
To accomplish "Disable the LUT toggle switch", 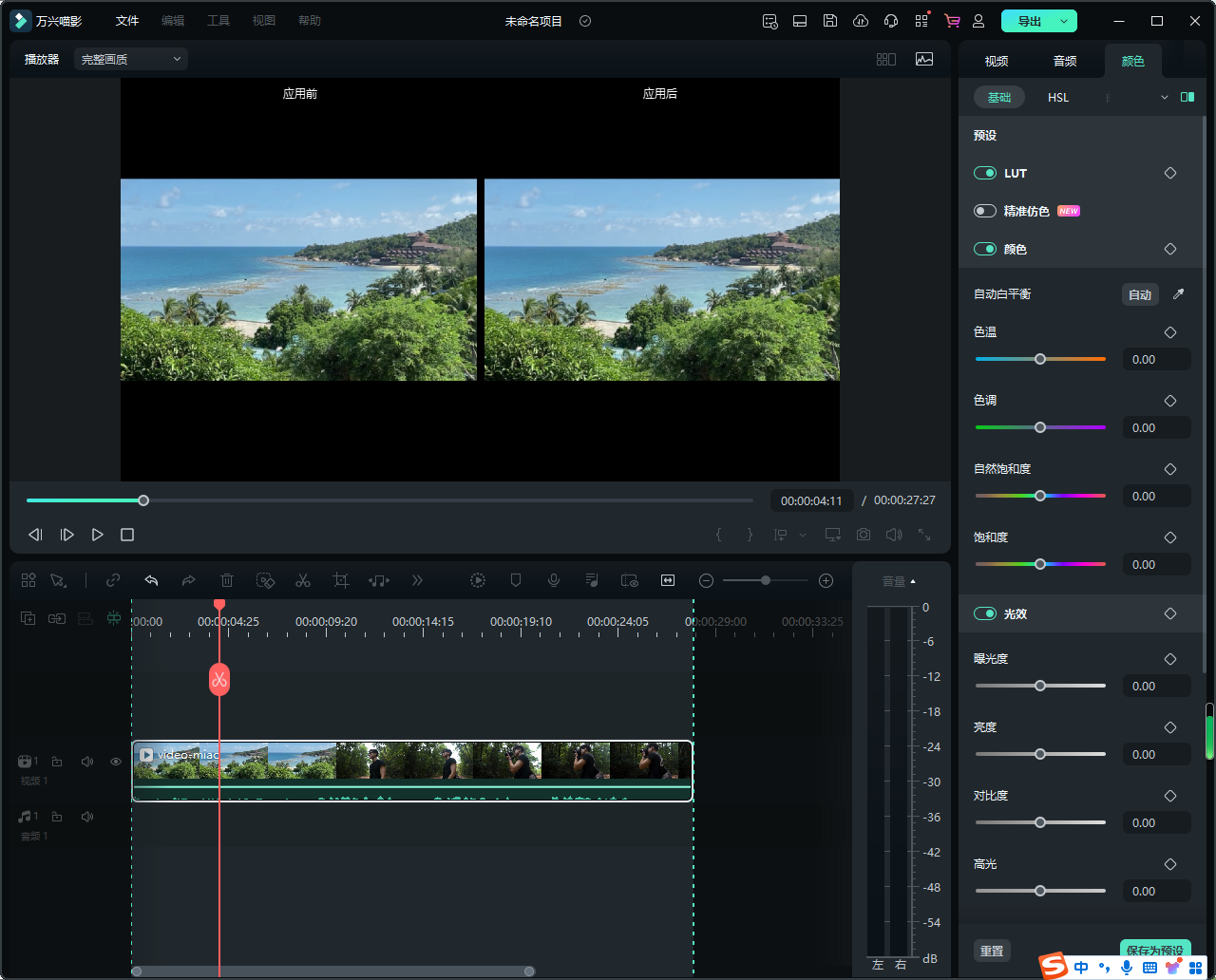I will click(x=985, y=173).
